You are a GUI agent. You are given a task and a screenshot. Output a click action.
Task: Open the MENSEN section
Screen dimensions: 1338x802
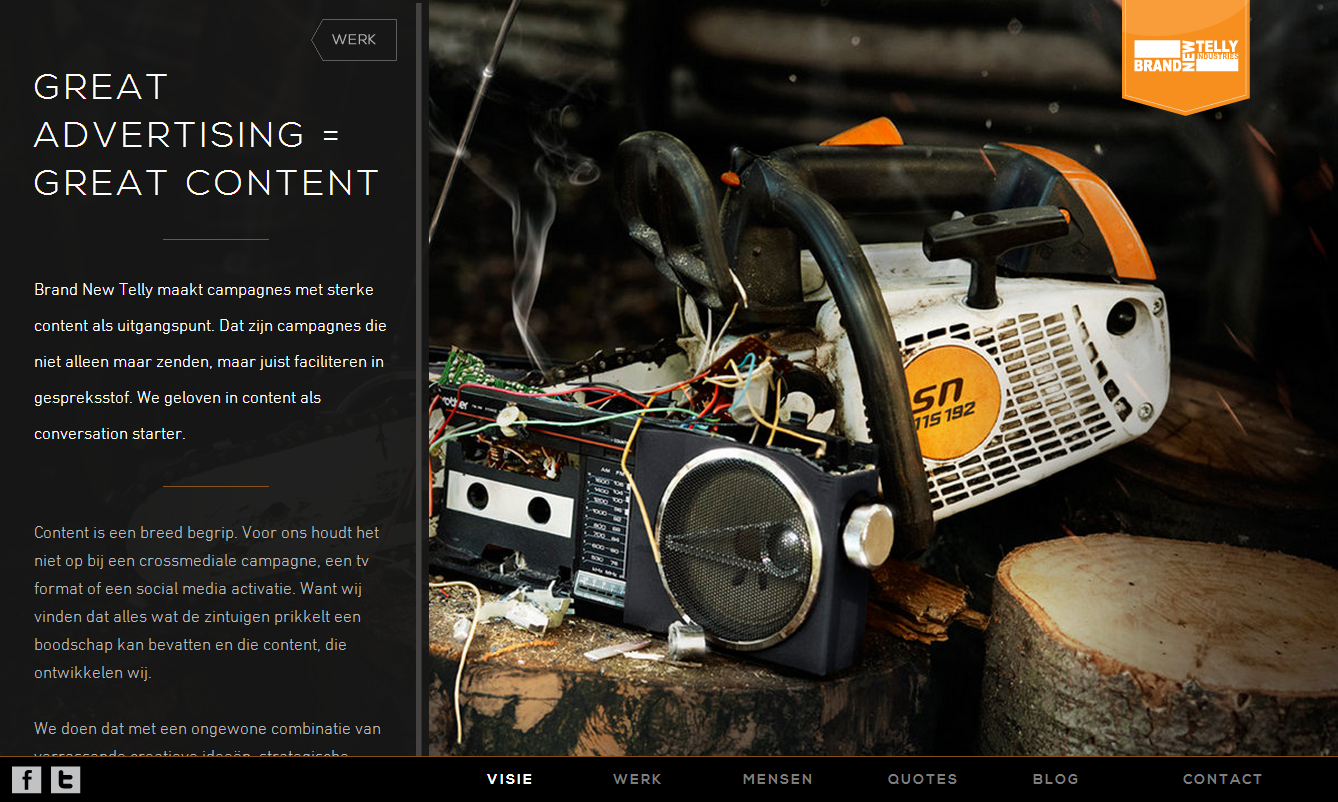coord(778,779)
